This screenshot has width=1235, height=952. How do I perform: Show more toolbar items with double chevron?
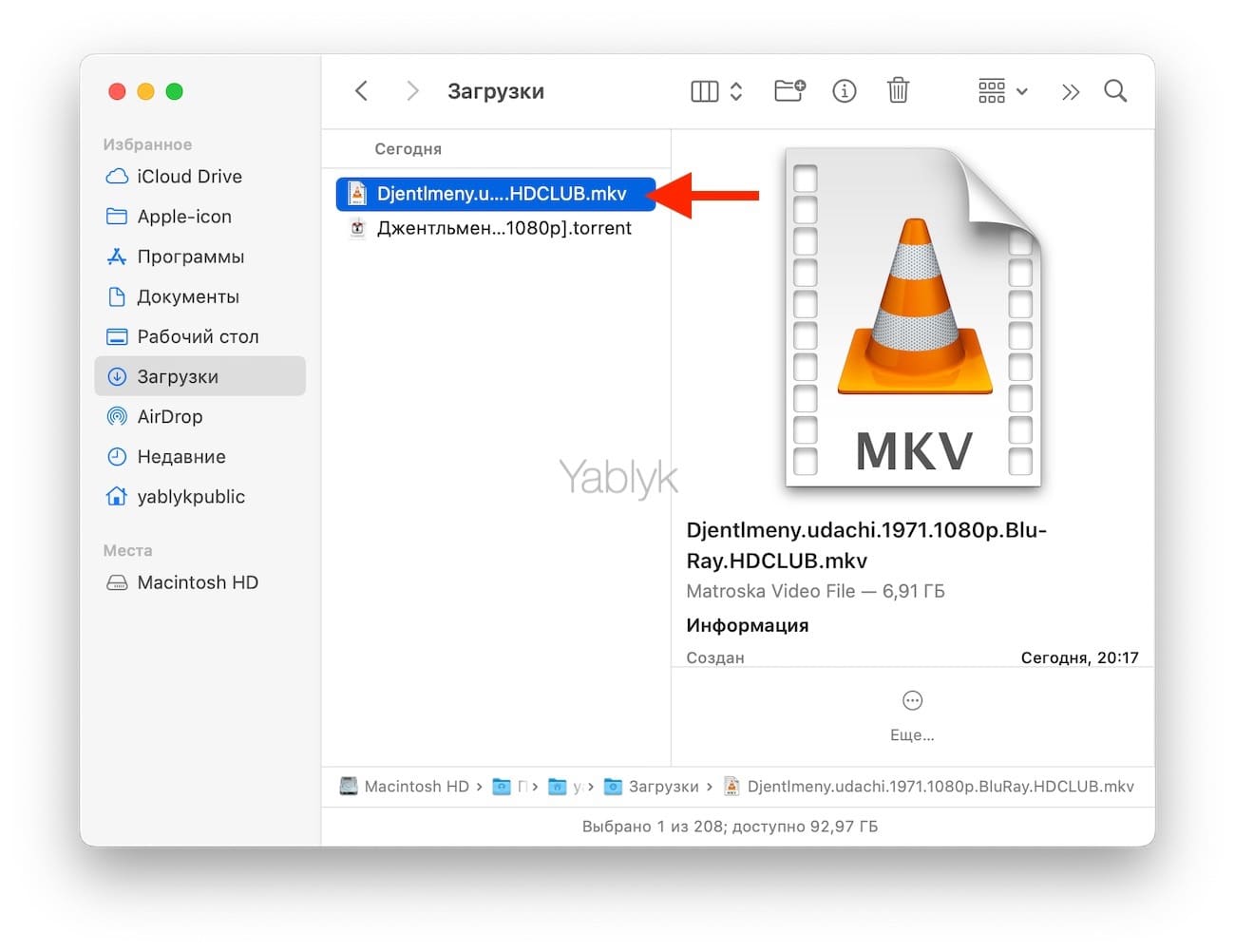tap(1071, 92)
